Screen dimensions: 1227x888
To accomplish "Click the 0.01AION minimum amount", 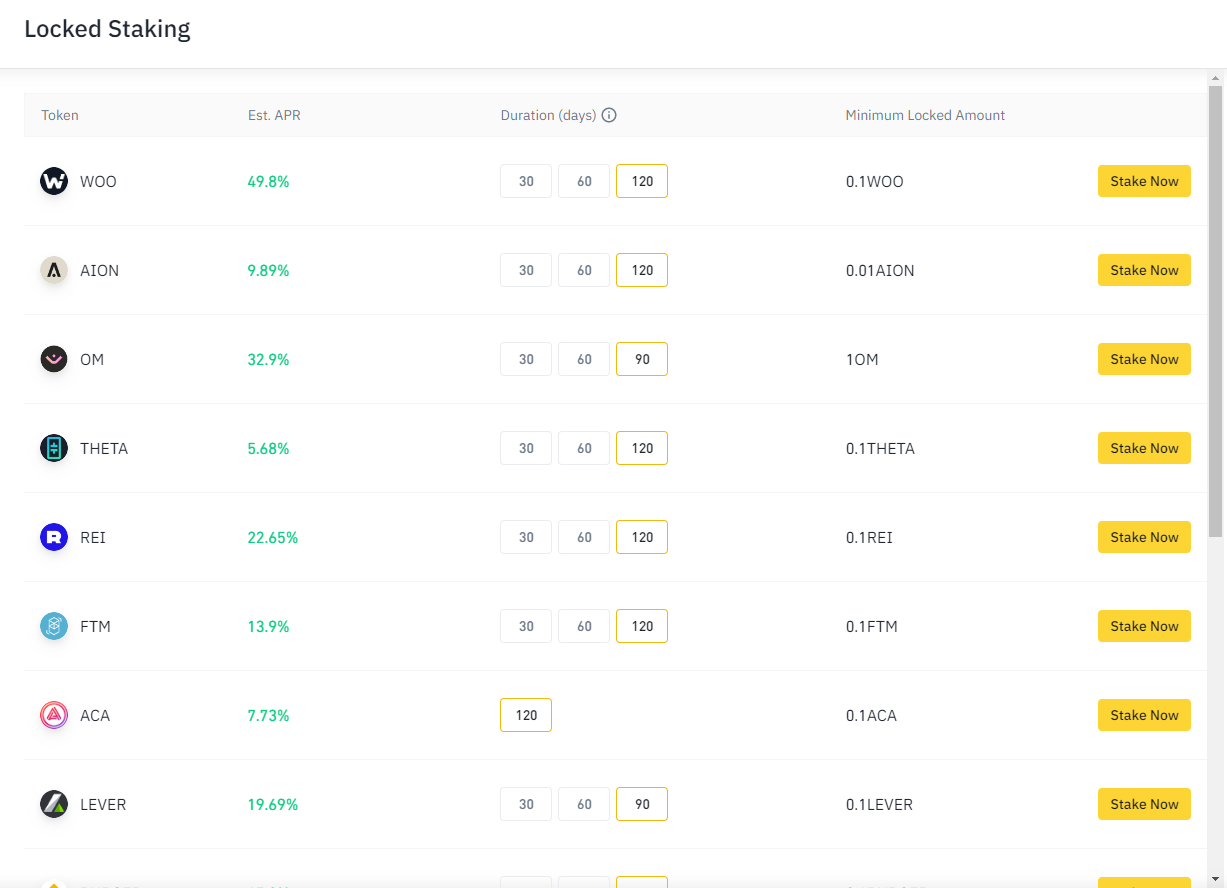I will pos(880,270).
